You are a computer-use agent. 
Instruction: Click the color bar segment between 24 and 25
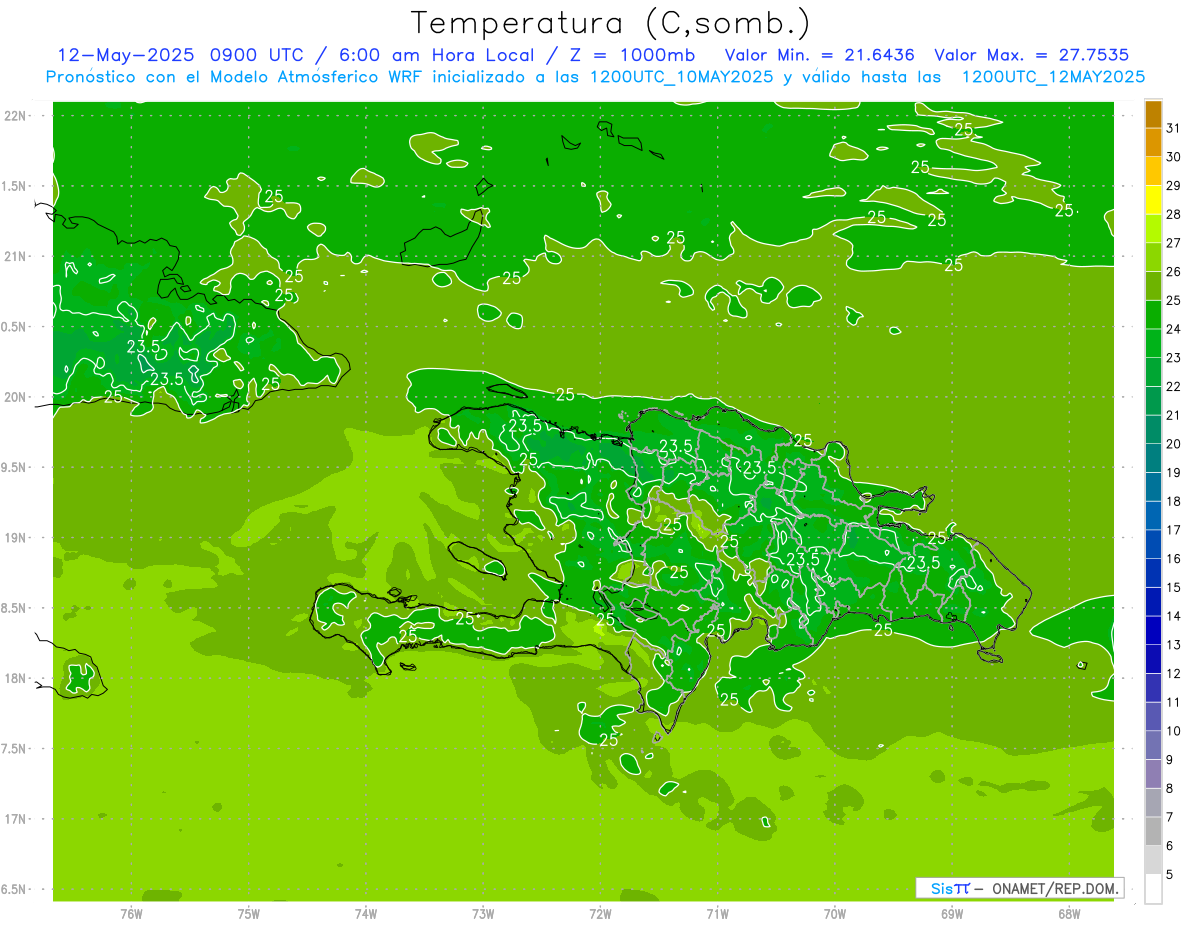pyautogui.click(x=1153, y=315)
